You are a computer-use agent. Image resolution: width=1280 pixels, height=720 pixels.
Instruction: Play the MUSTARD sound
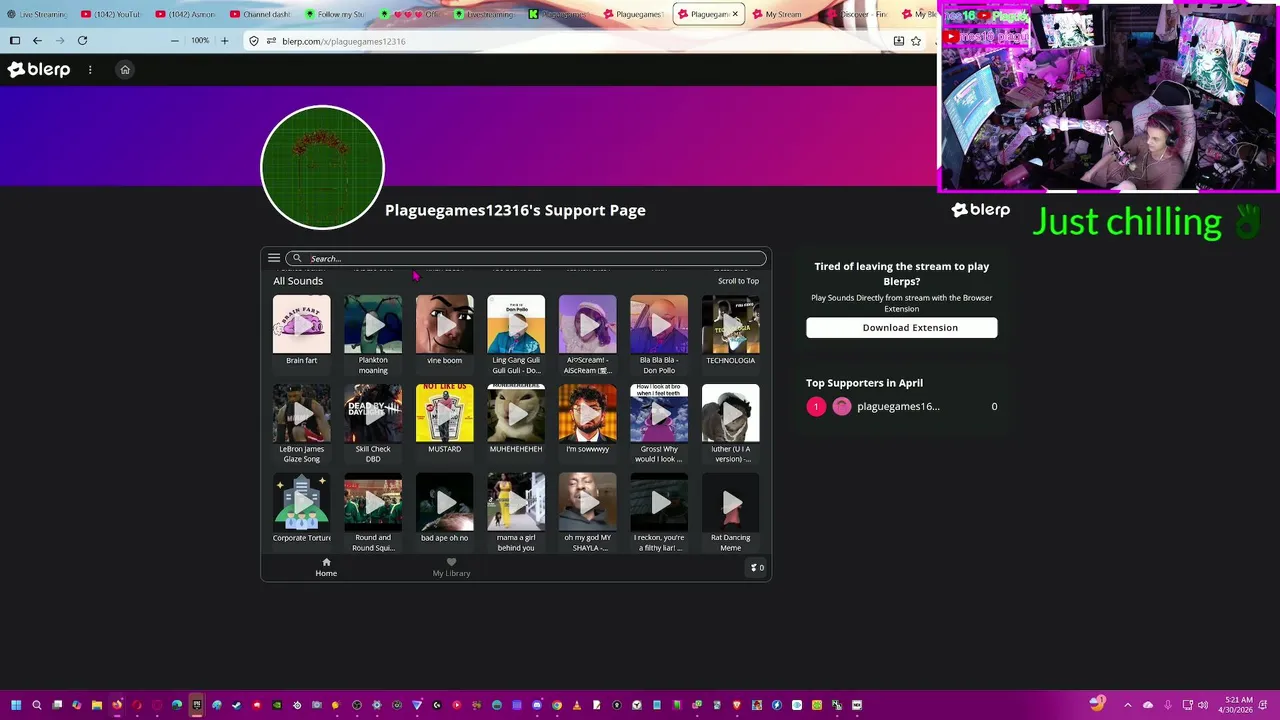pyautogui.click(x=444, y=413)
